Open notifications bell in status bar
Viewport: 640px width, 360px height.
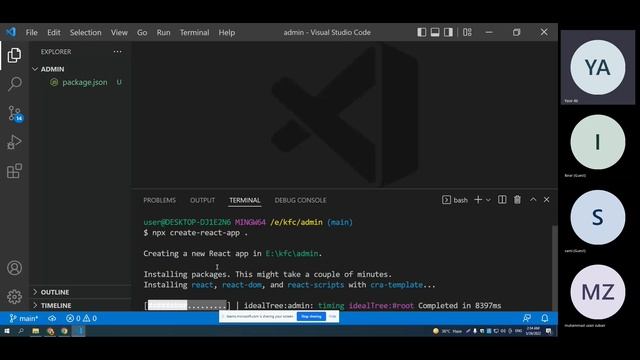coord(545,318)
